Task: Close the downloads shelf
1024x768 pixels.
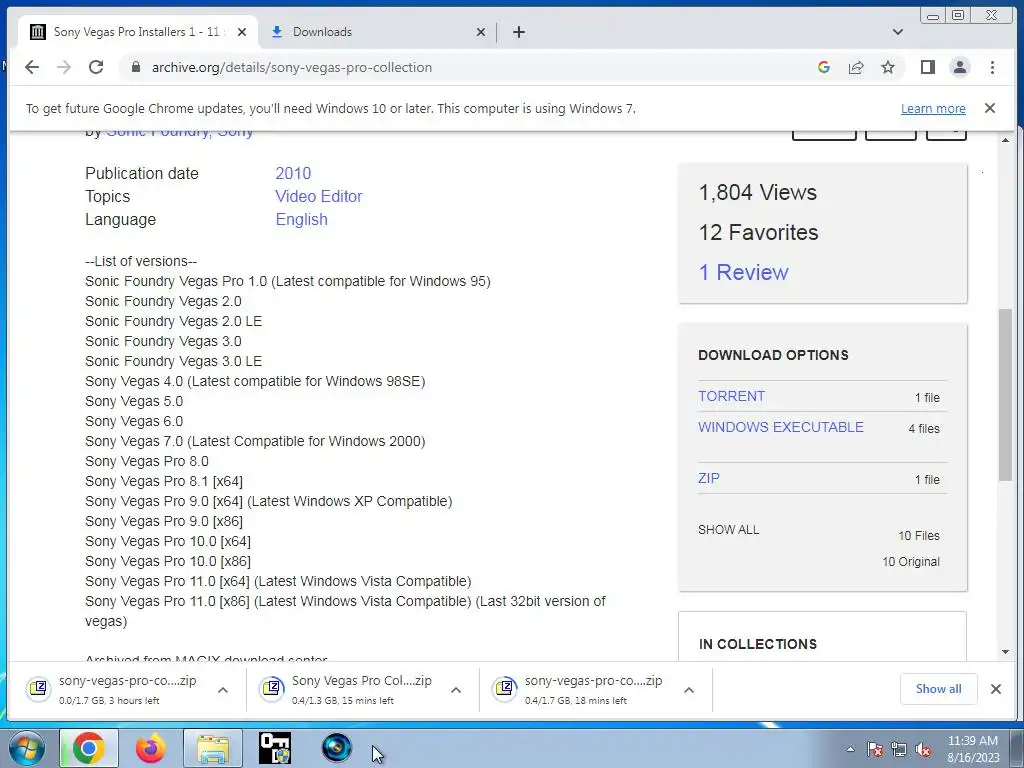Action: click(x=995, y=689)
